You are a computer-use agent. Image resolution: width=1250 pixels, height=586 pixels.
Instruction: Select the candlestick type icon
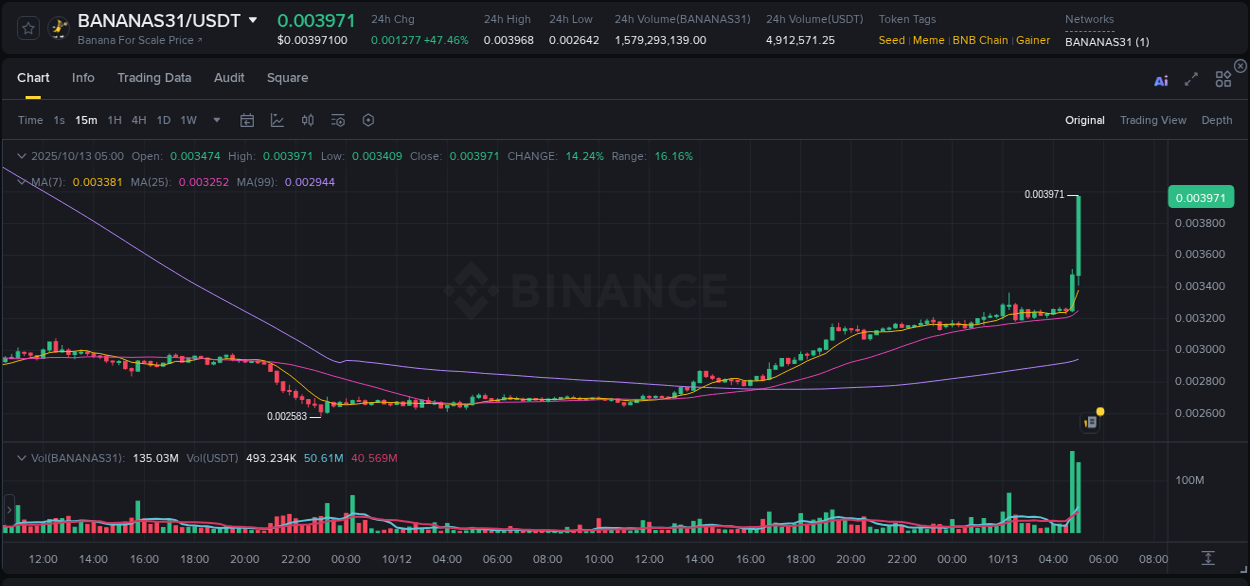point(308,120)
